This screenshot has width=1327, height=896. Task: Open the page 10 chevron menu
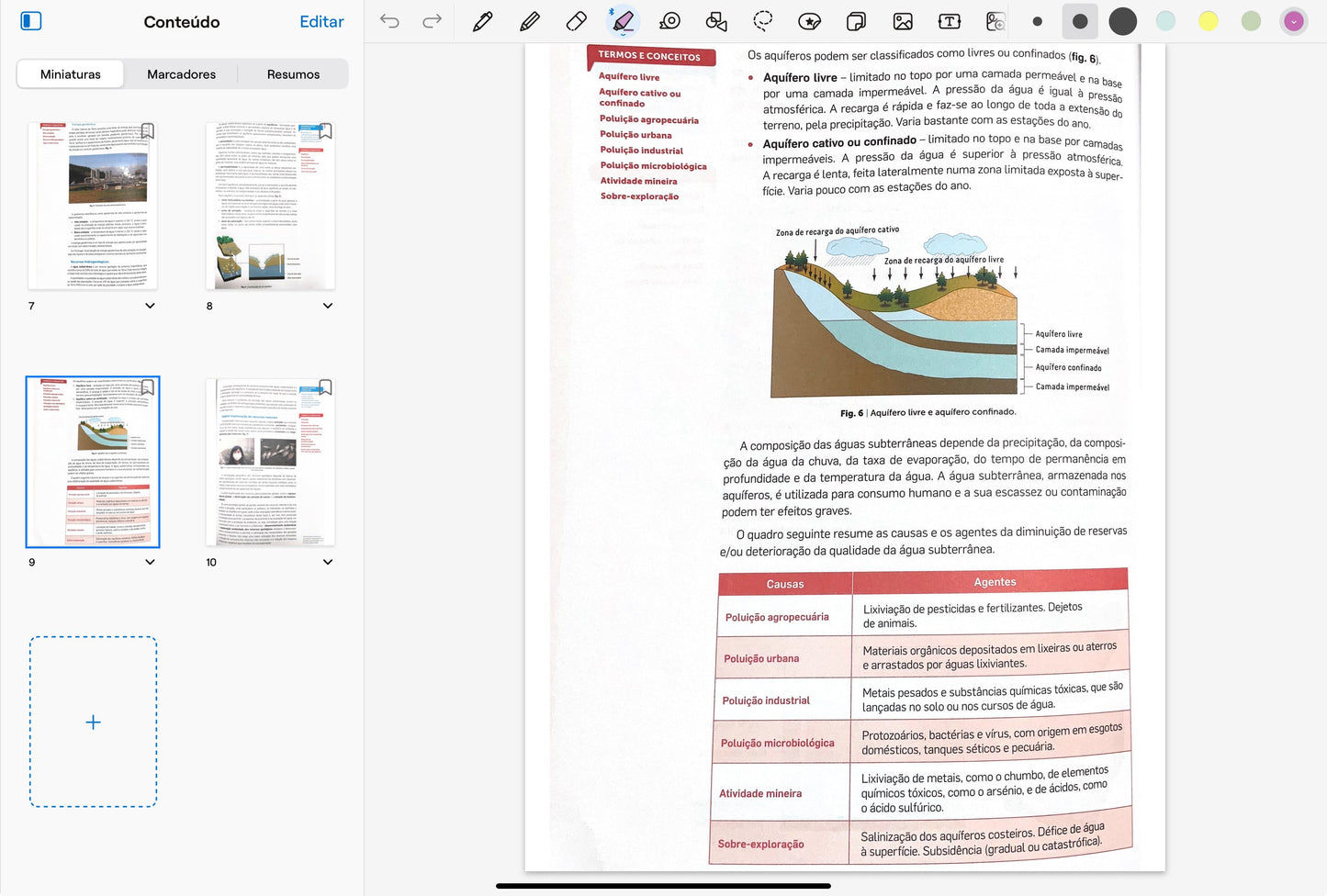(x=328, y=562)
